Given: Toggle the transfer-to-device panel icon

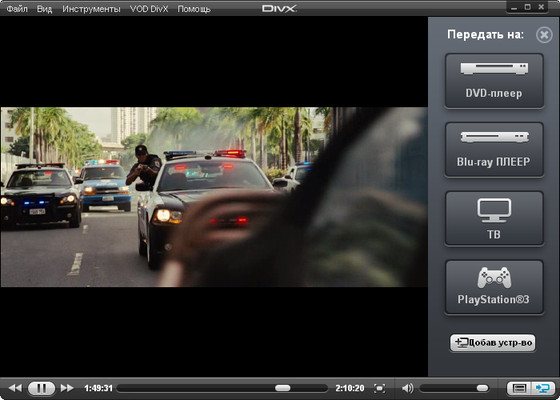Looking at the screenshot, I should pyautogui.click(x=543, y=388).
